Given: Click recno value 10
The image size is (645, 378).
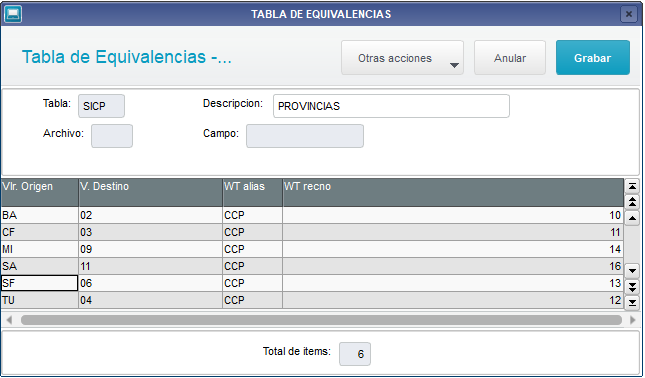Looking at the screenshot, I should pyautogui.click(x=453, y=216).
